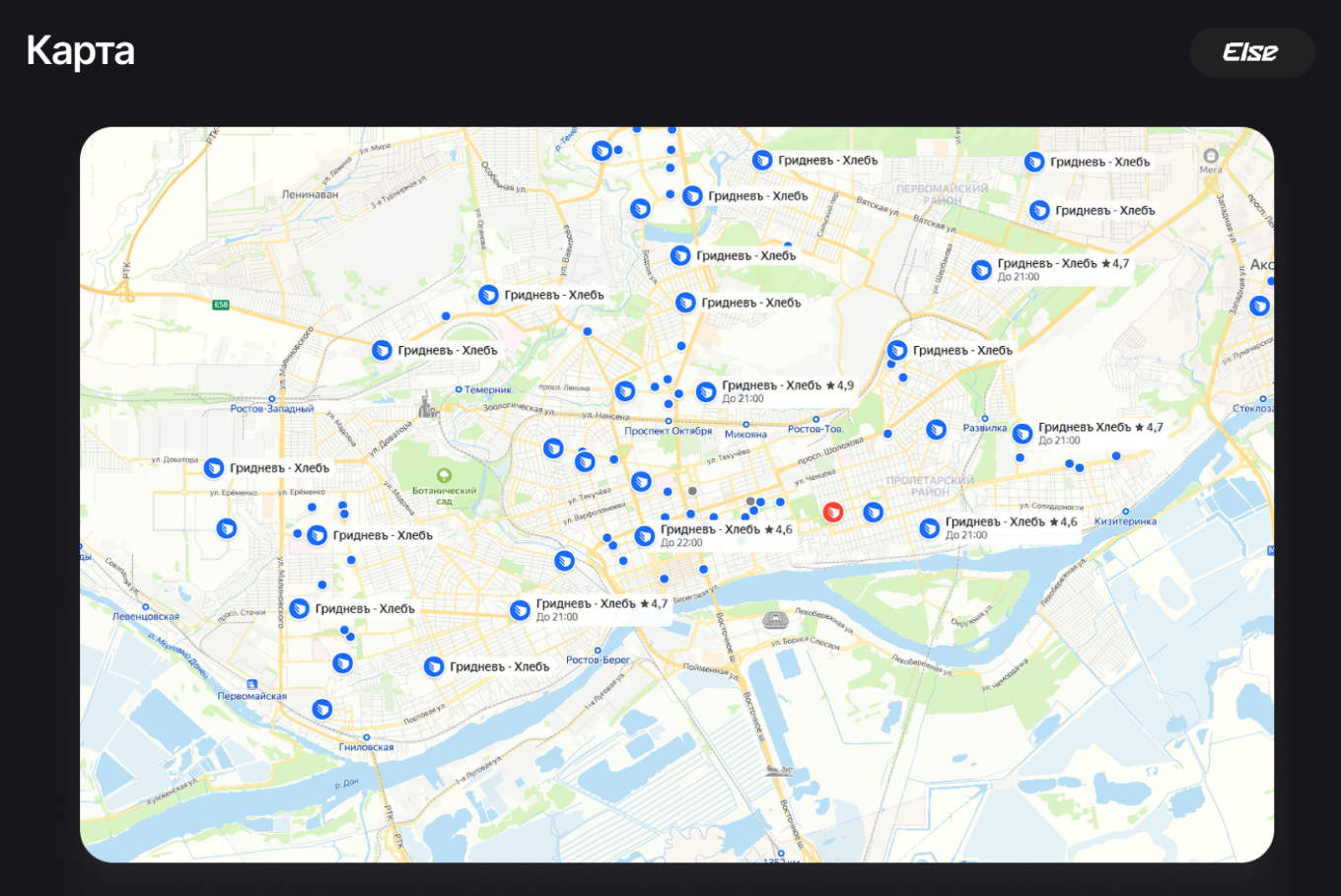Image resolution: width=1341 pixels, height=896 pixels.
Task: Click the red selected bakery pin
Action: [833, 512]
